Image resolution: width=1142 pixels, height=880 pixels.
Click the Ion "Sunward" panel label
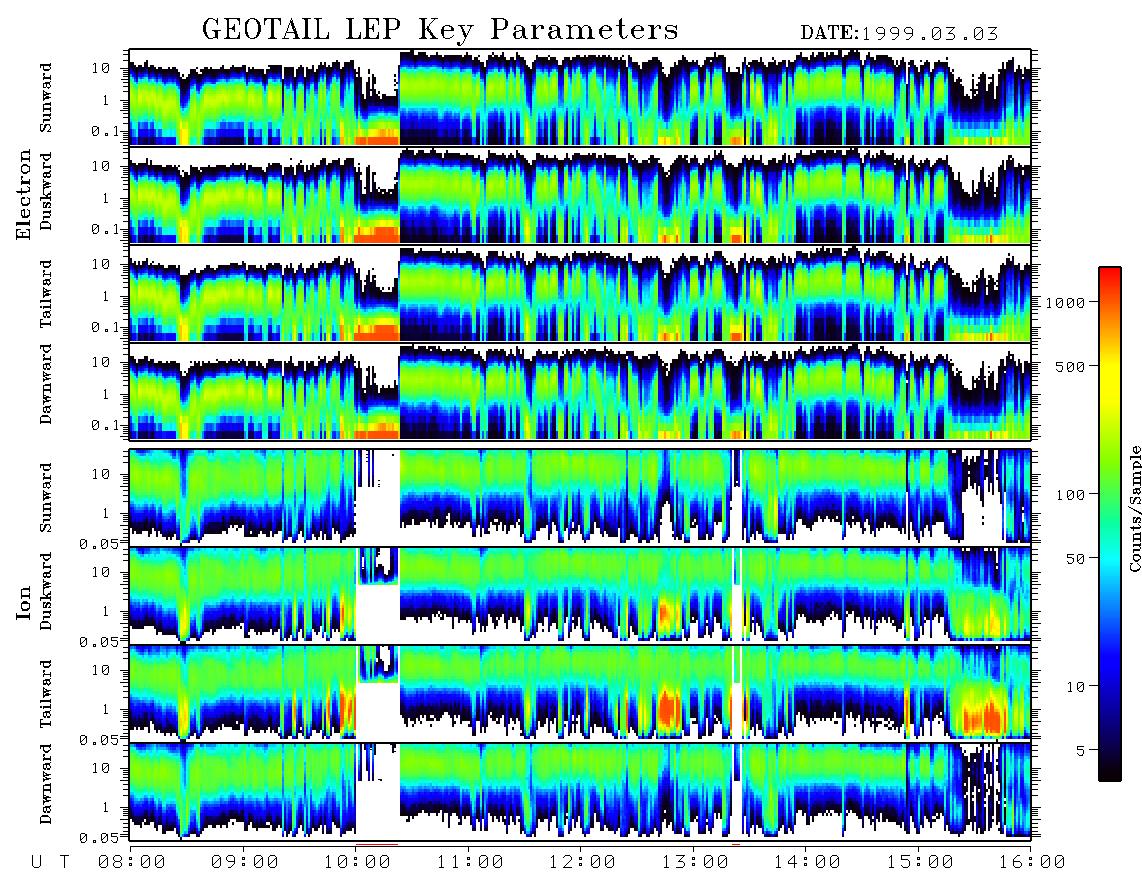click(x=46, y=497)
